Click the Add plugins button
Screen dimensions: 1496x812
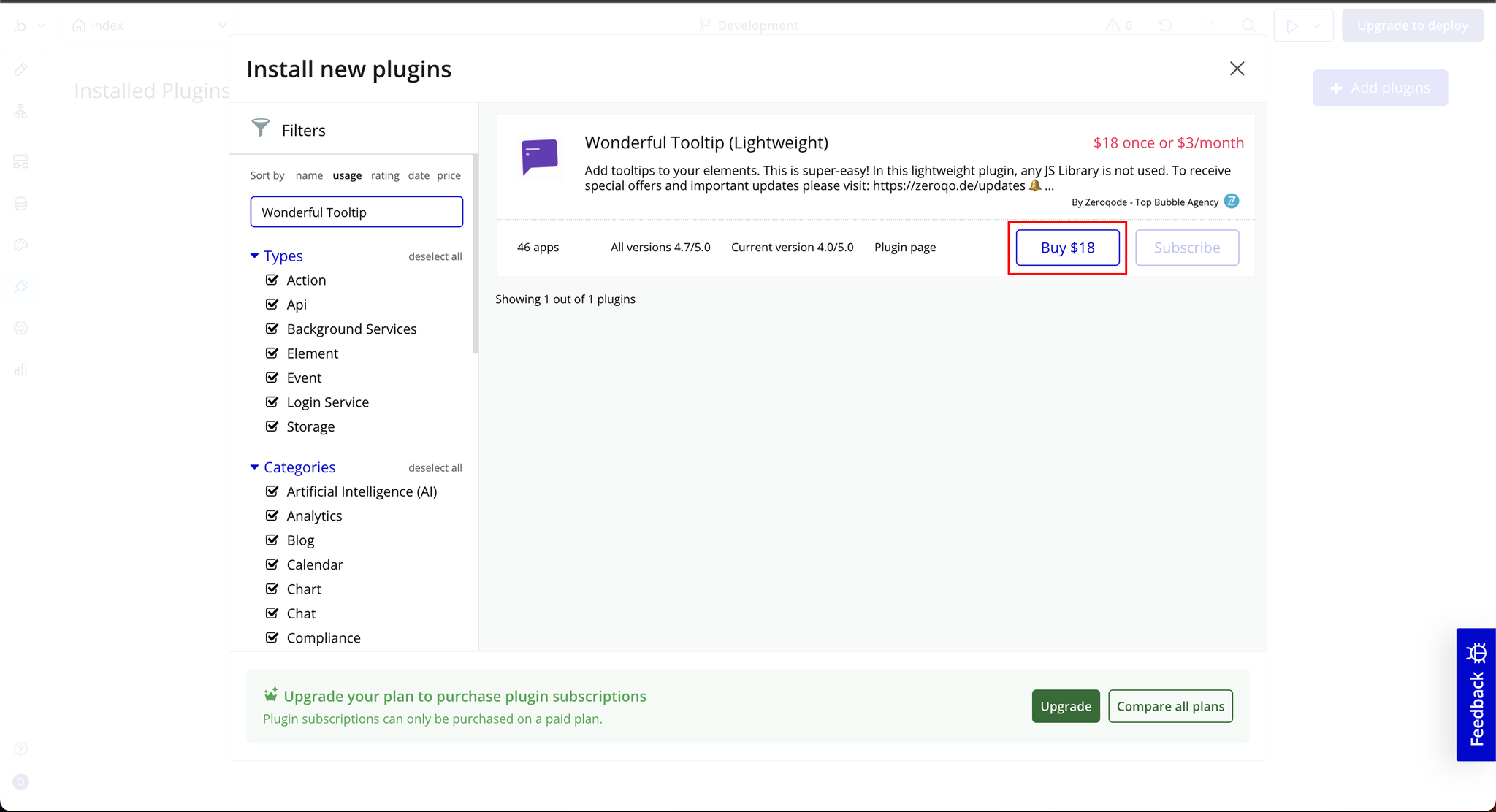pos(1380,88)
